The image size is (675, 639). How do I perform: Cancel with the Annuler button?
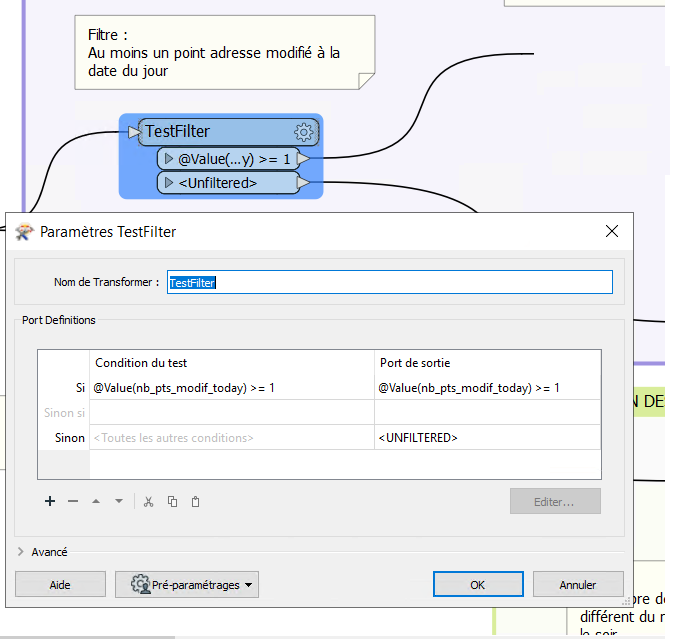click(578, 584)
